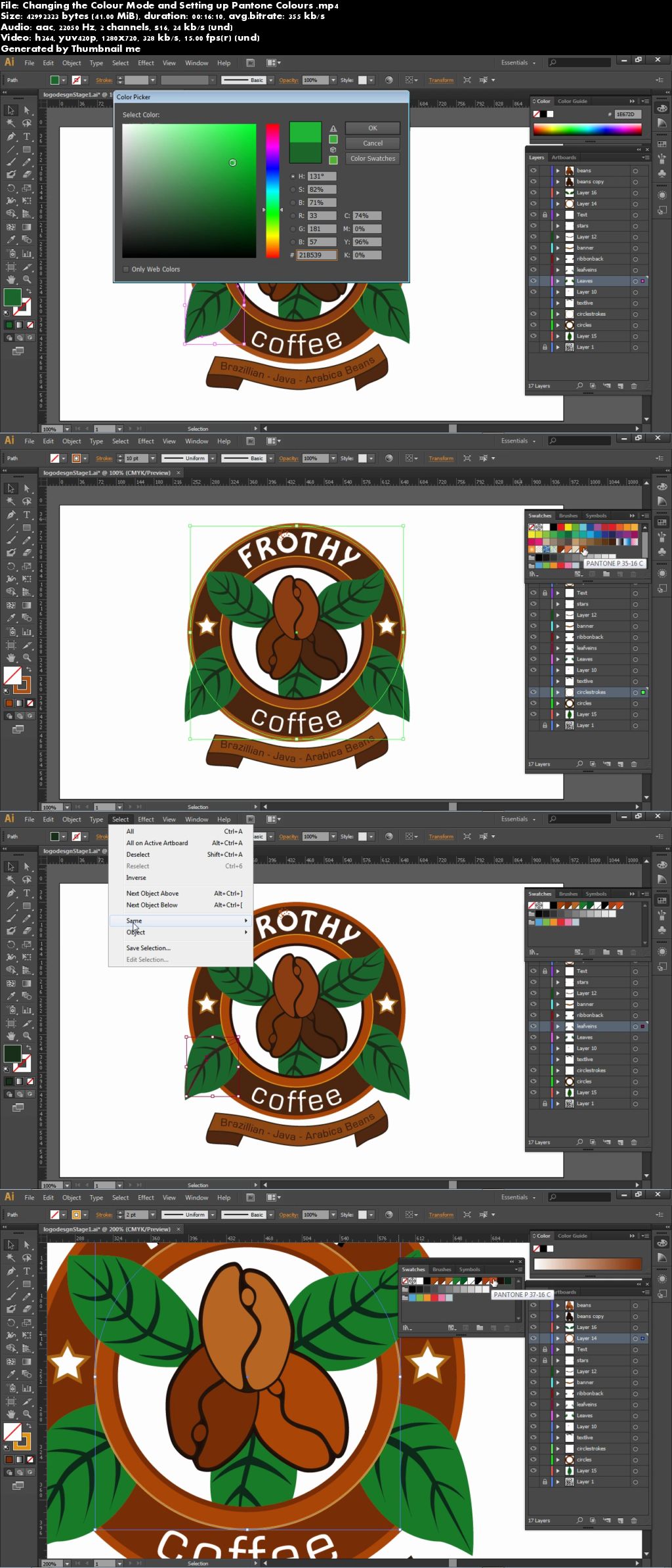This screenshot has height=1568, width=672.
Task: Select the H hue radio button
Action: [x=293, y=177]
